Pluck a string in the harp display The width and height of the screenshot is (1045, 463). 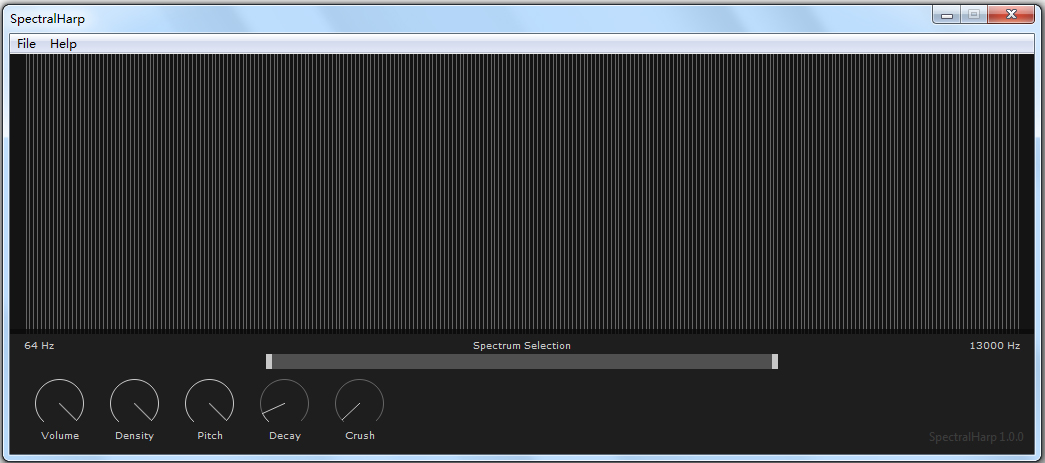(x=522, y=192)
